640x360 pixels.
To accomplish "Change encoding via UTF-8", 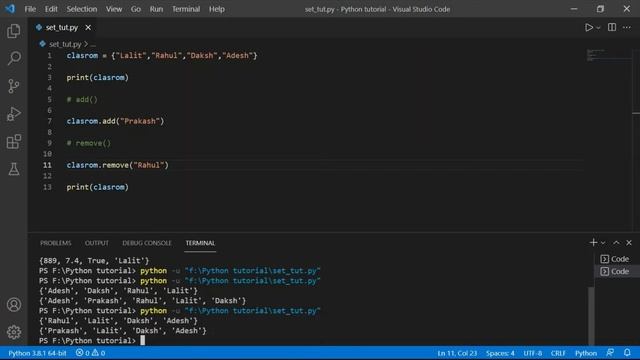I will (x=533, y=353).
